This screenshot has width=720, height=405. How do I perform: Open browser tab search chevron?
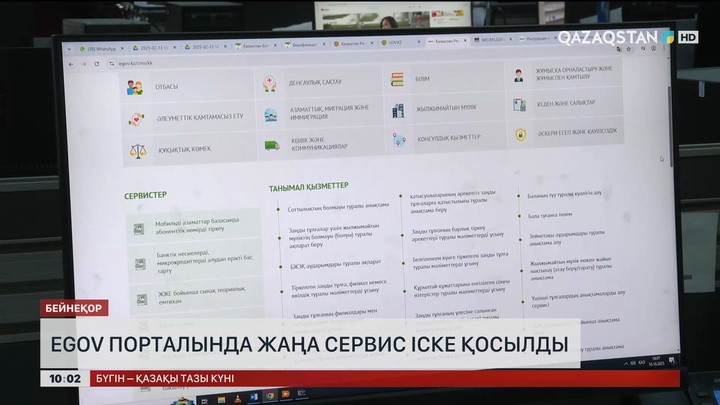69,49
